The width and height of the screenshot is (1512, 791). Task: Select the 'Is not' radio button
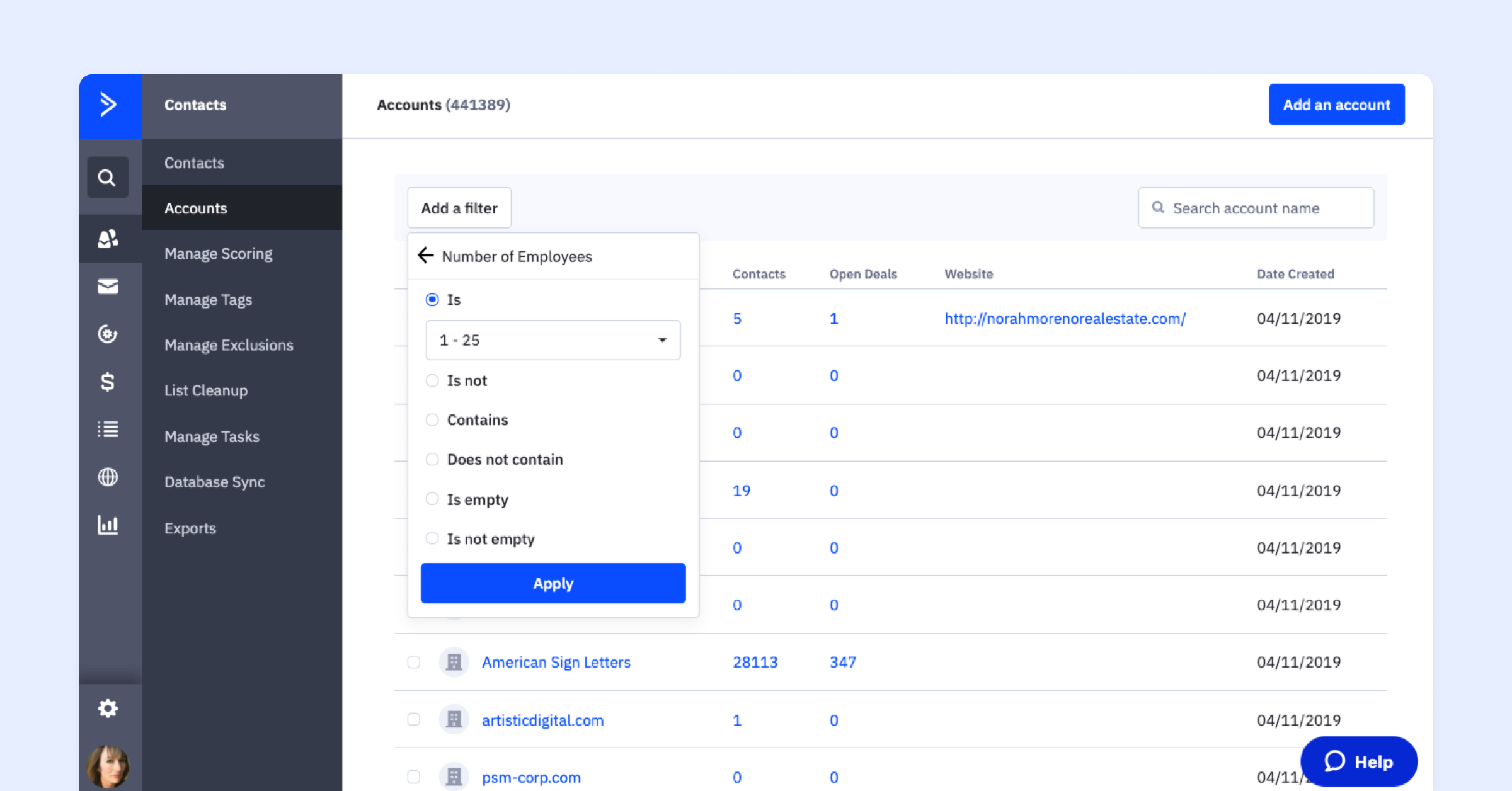coord(431,380)
